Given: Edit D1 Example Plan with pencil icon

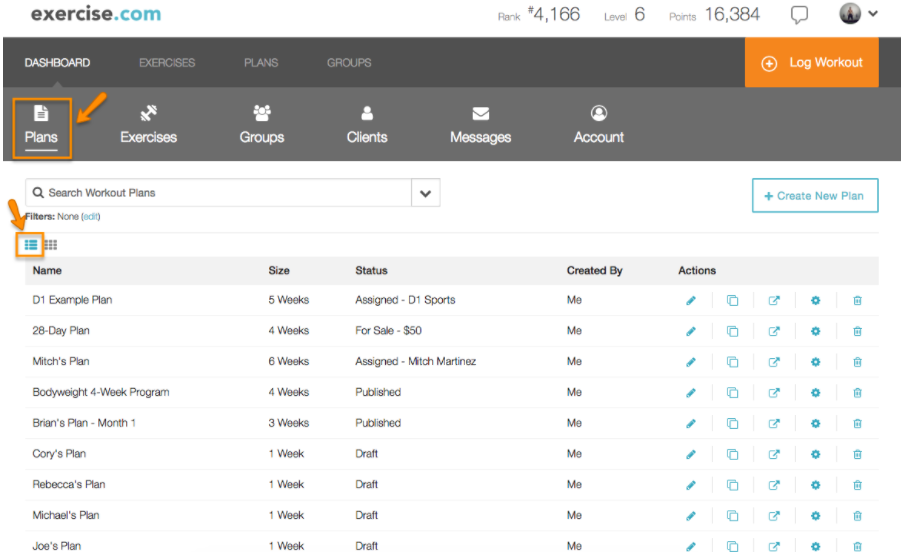Looking at the screenshot, I should (x=691, y=300).
